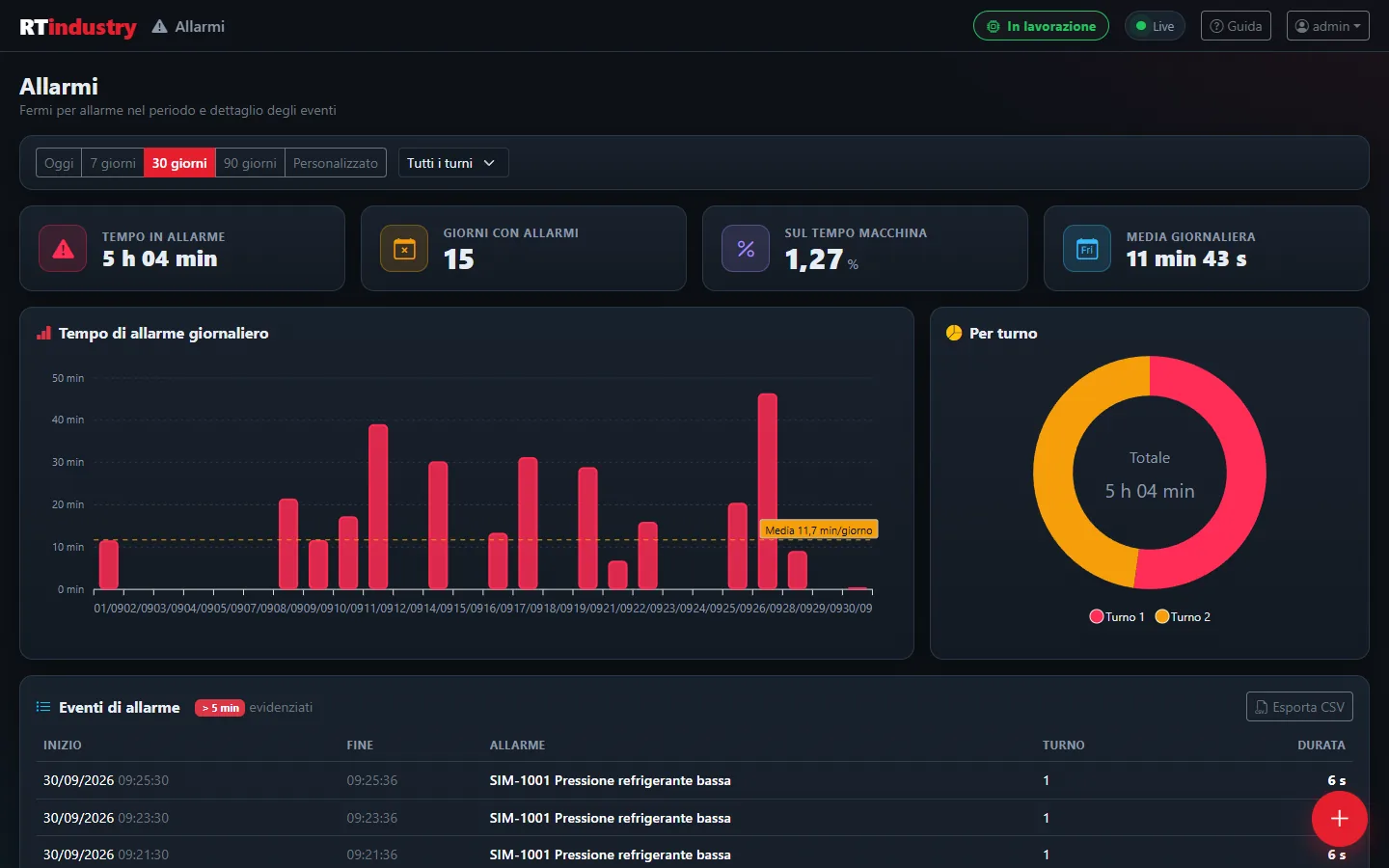The width and height of the screenshot is (1389, 868).
Task: Click the calendar icon on Giorni con allarmi card
Action: point(404,249)
